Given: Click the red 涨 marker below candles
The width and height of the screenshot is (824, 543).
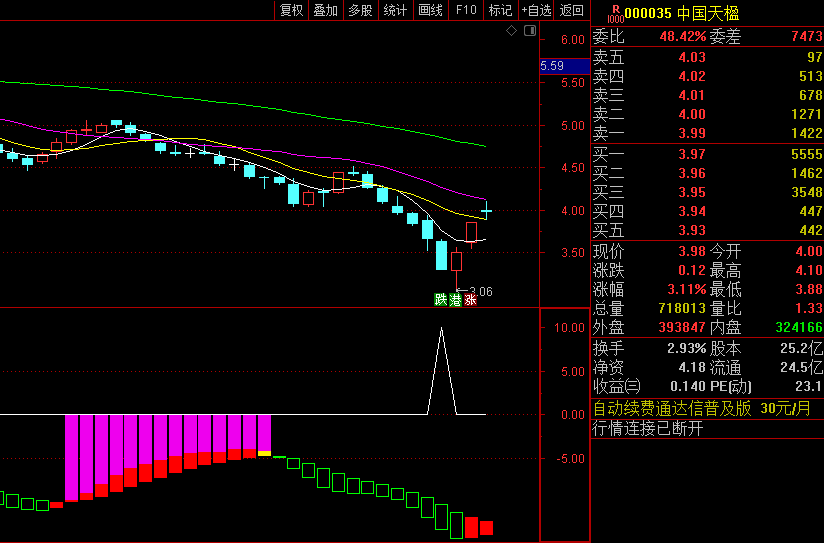Looking at the screenshot, I should click(x=470, y=300).
